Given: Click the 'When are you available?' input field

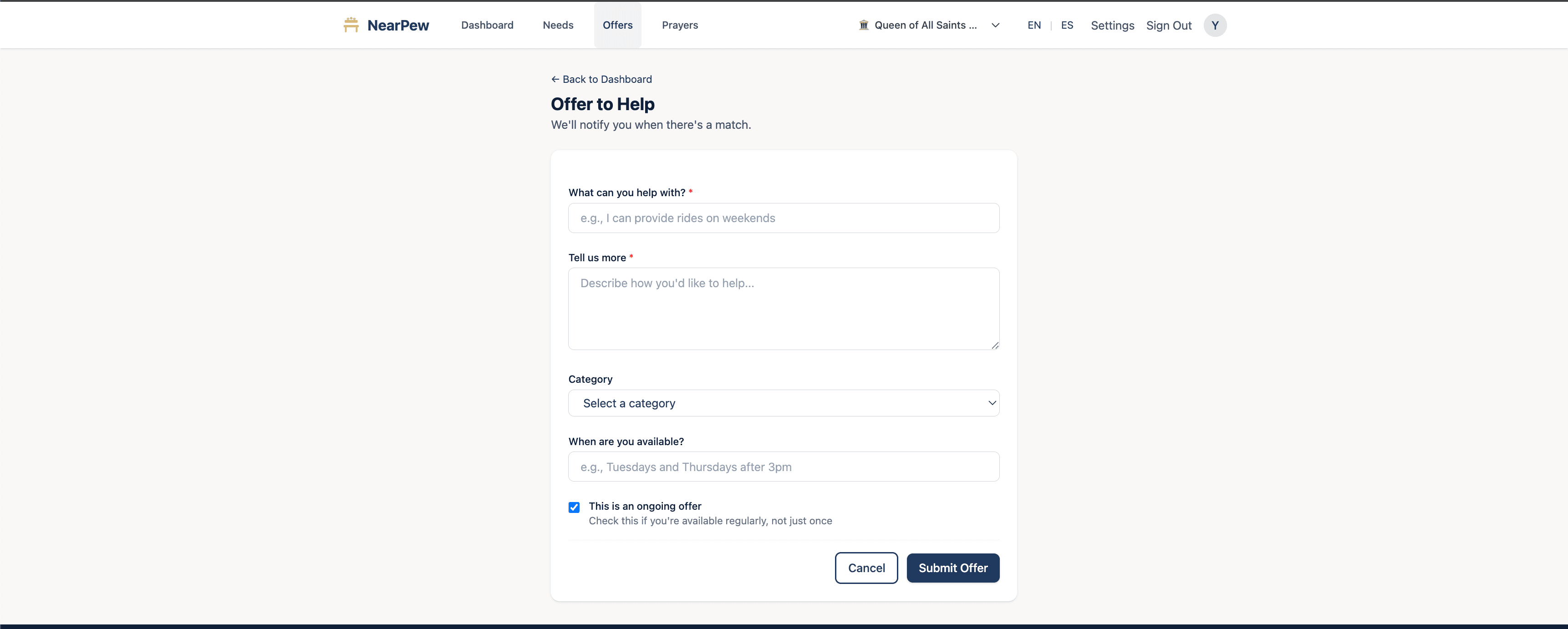Looking at the screenshot, I should point(784,467).
